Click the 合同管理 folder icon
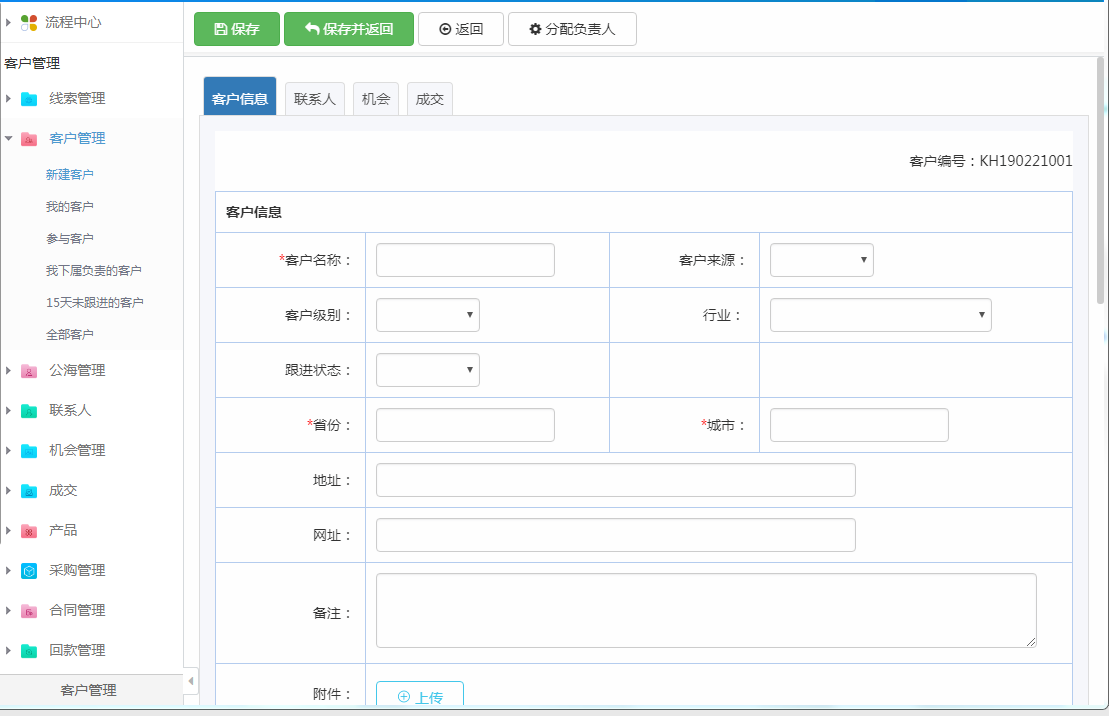This screenshot has height=716, width=1109. (29, 611)
